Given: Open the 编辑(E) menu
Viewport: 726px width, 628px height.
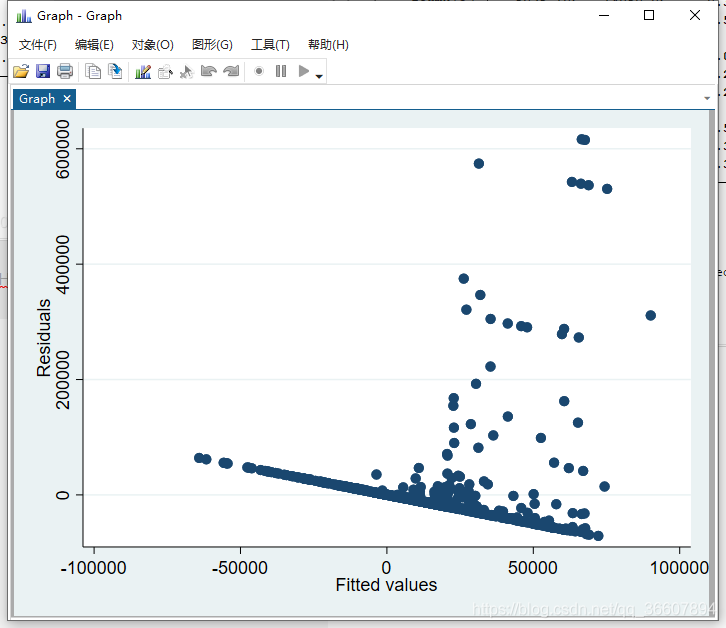Looking at the screenshot, I should (94, 45).
